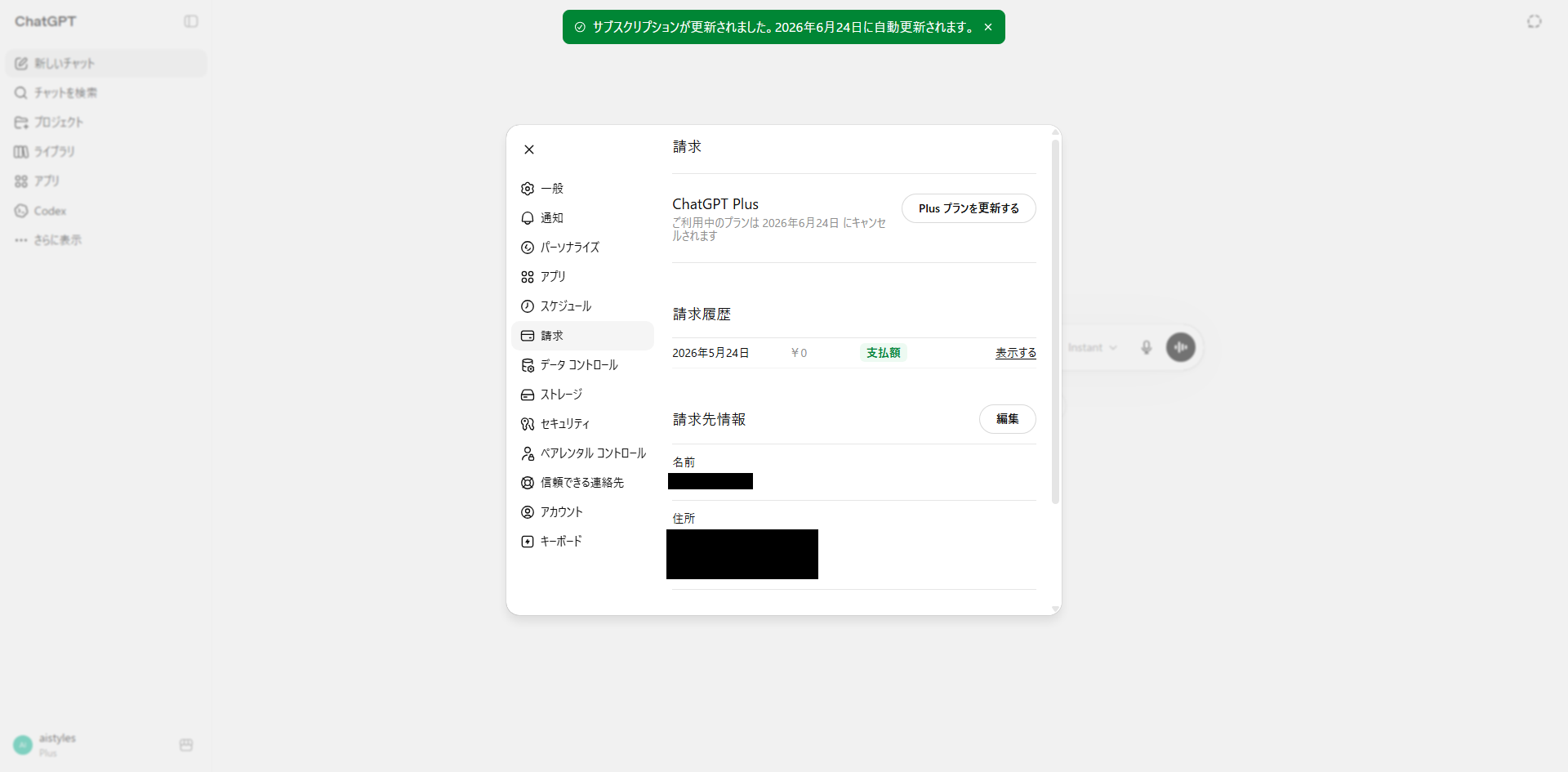Open スケジュール schedule clock icon
Viewport: 1568px width, 772px height.
coord(528,306)
